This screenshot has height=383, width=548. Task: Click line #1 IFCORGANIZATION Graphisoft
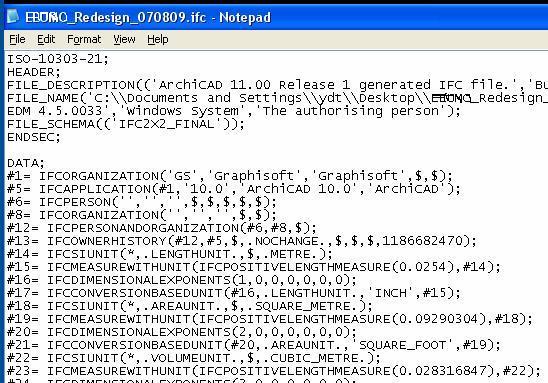(x=230, y=176)
